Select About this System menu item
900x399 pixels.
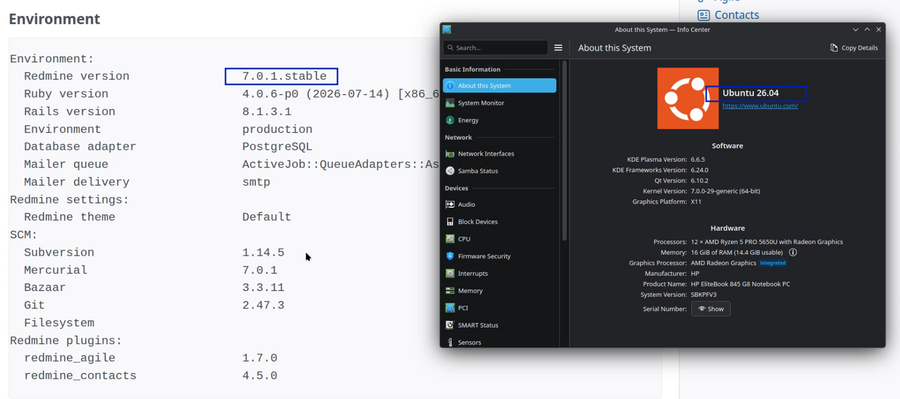(x=499, y=86)
